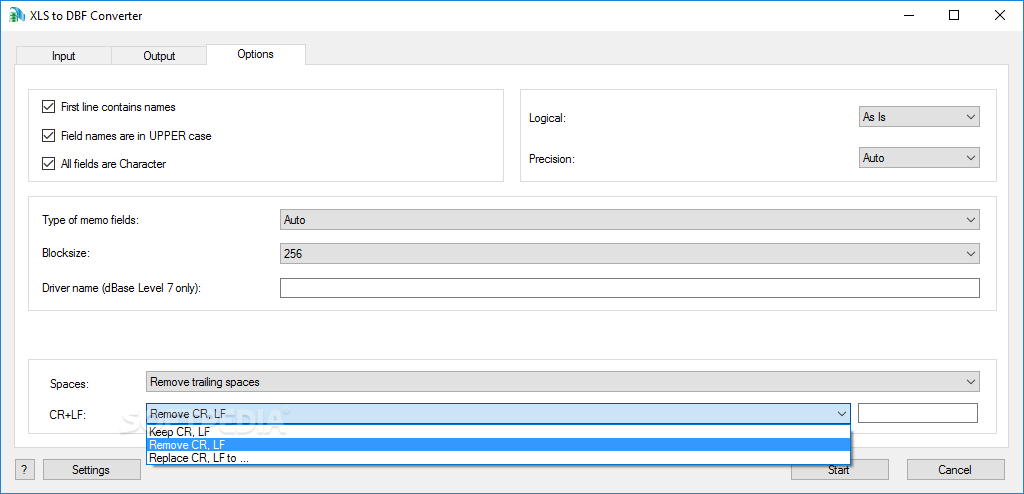Click the XLS to DBF Converter app icon
The image size is (1024, 494).
point(14,15)
